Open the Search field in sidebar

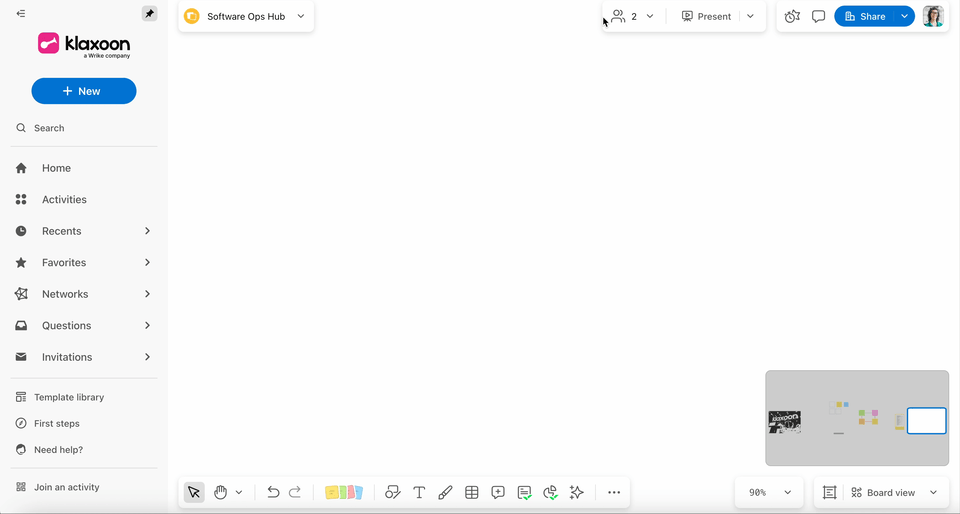click(84, 128)
